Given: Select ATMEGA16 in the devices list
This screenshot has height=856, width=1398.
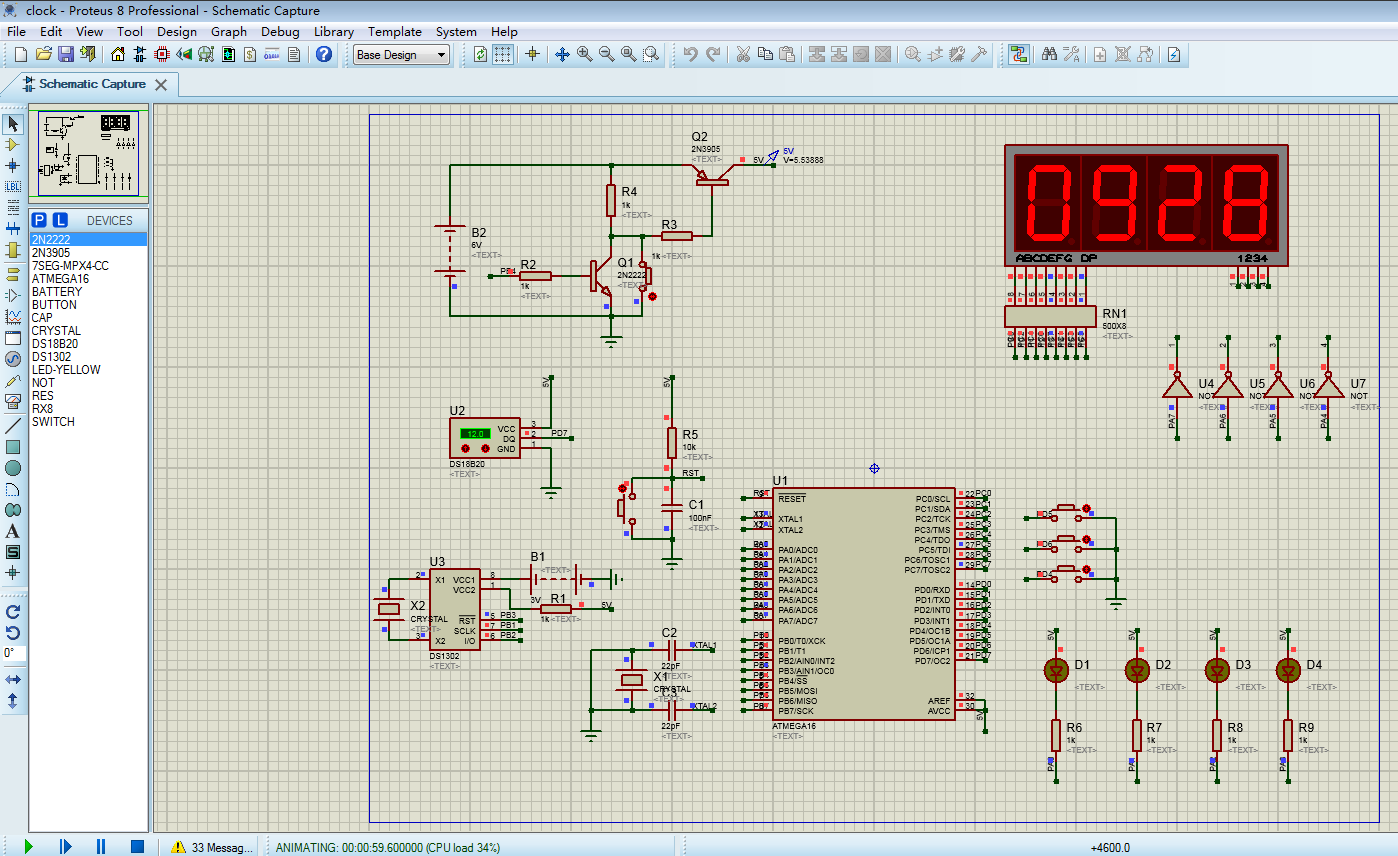Looking at the screenshot, I should click(60, 279).
